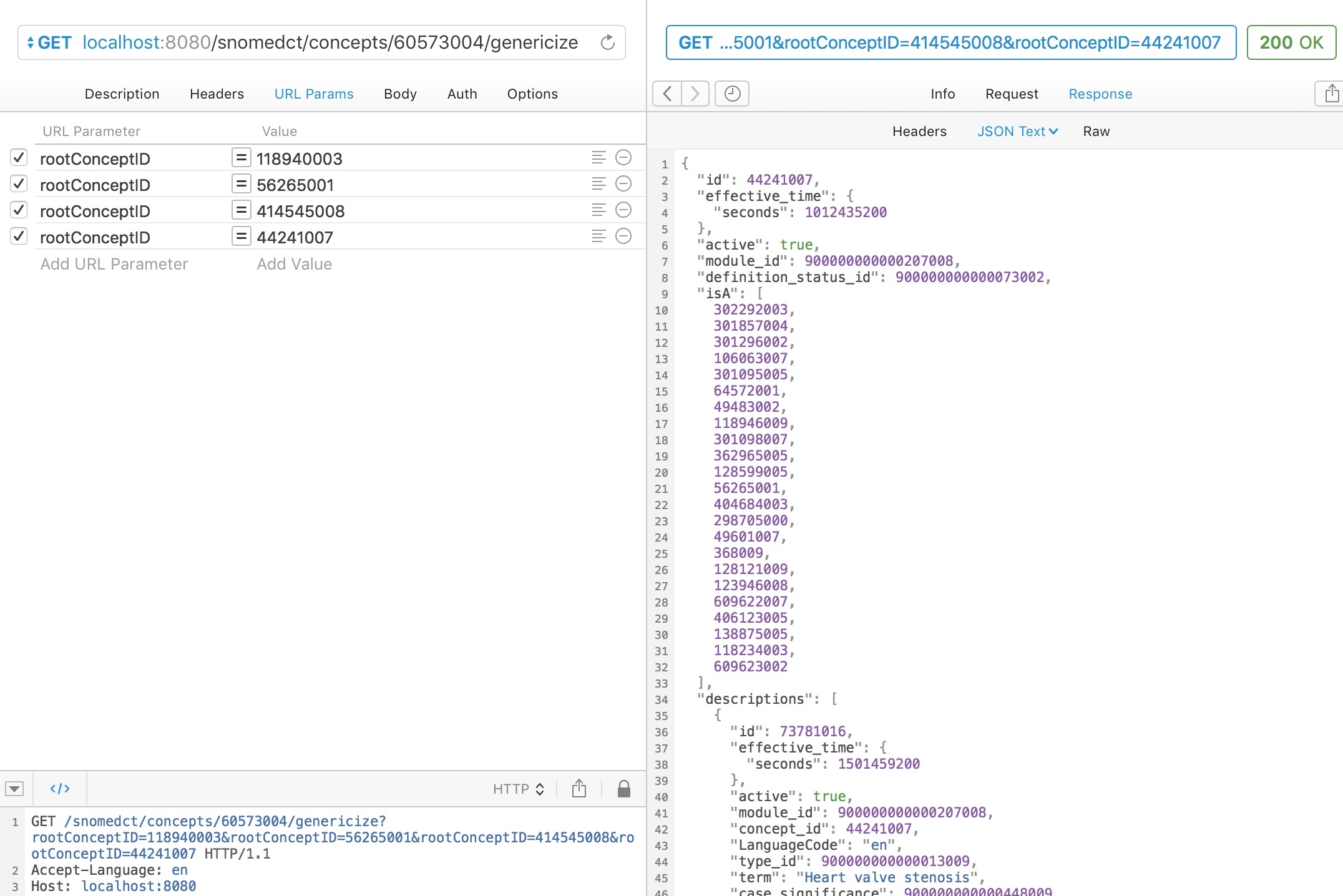
Task: Click export icon next to HTTP selector
Action: point(579,789)
